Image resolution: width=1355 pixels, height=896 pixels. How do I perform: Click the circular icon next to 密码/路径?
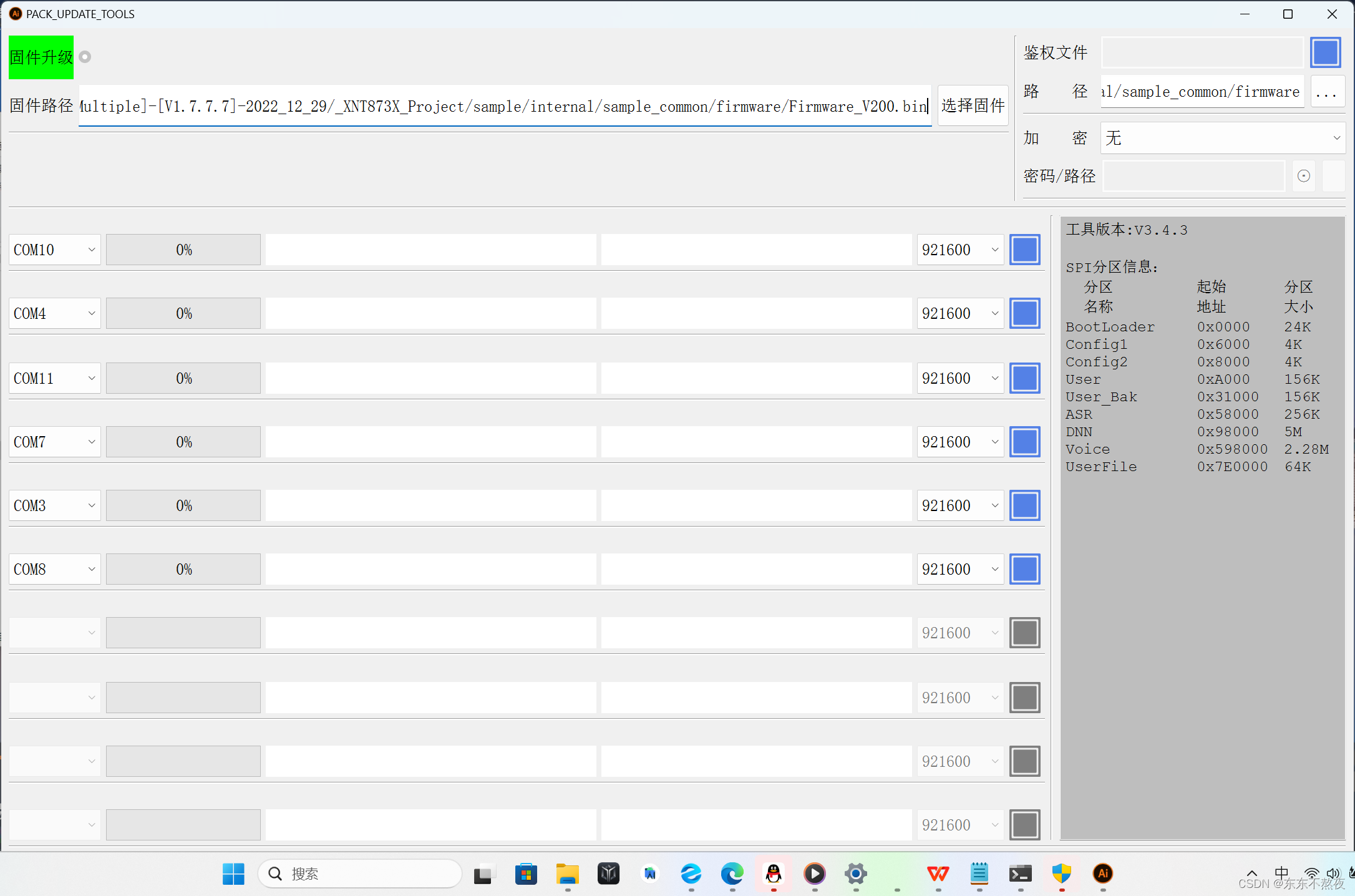[x=1303, y=176]
